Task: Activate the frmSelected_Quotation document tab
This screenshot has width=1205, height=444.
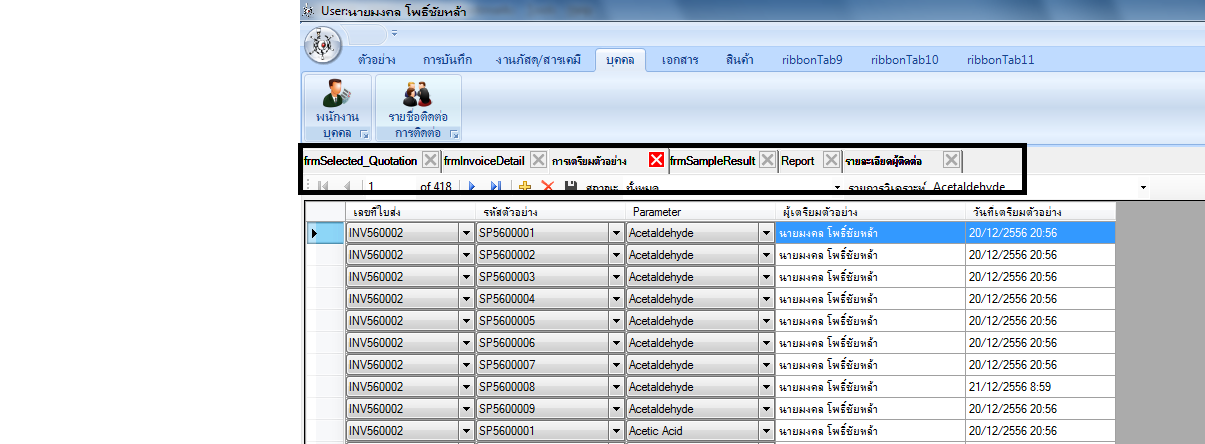Action: point(361,160)
